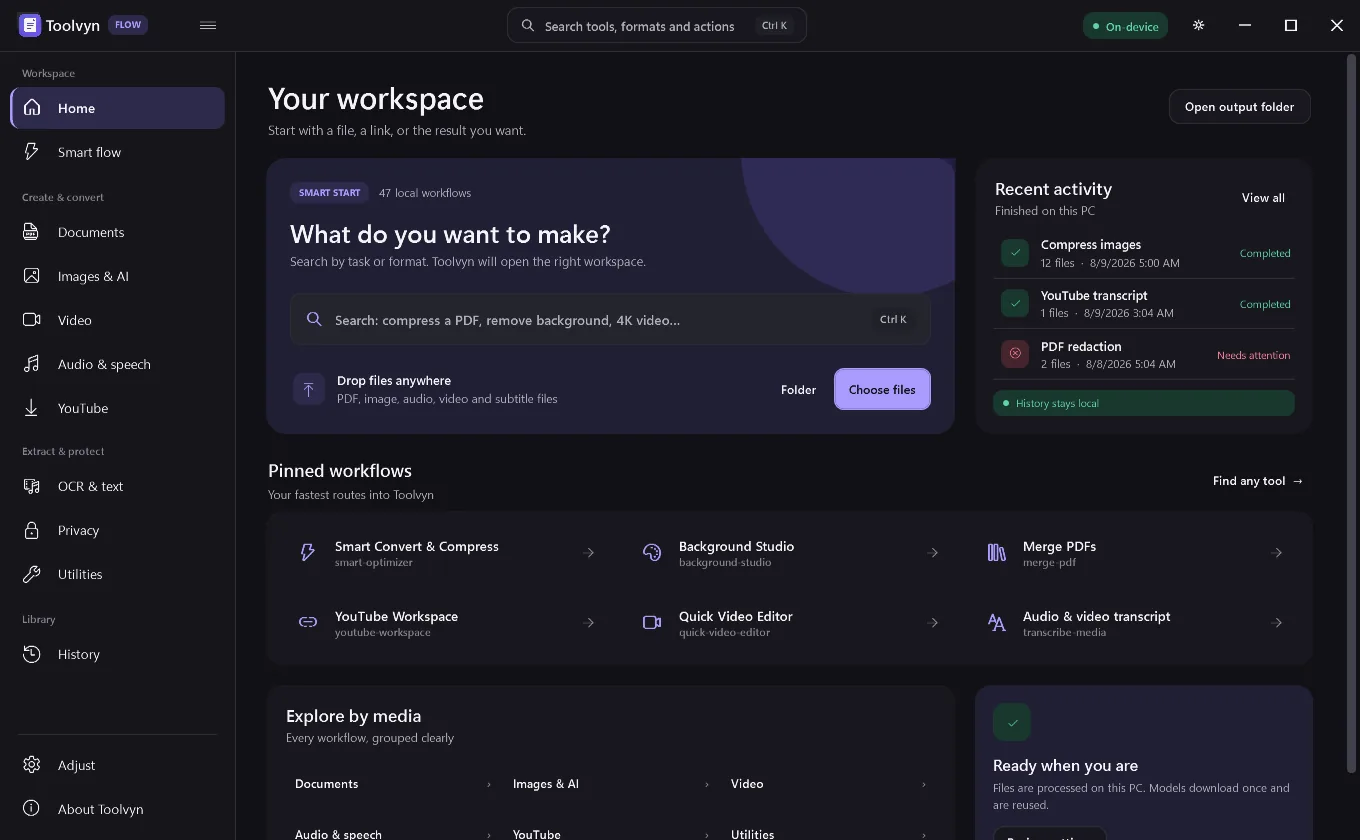Screen dimensions: 1360x840
Task: Focus the top search tools field
Action: click(x=657, y=26)
